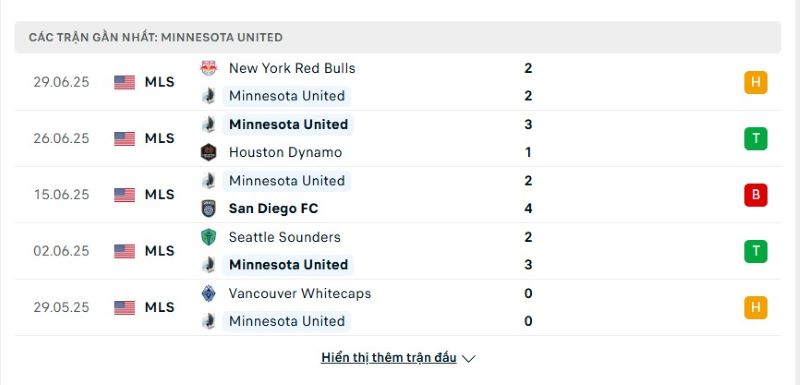Select the Vancouver Whitecaps team name
The width and height of the screenshot is (800, 385).
(299, 293)
